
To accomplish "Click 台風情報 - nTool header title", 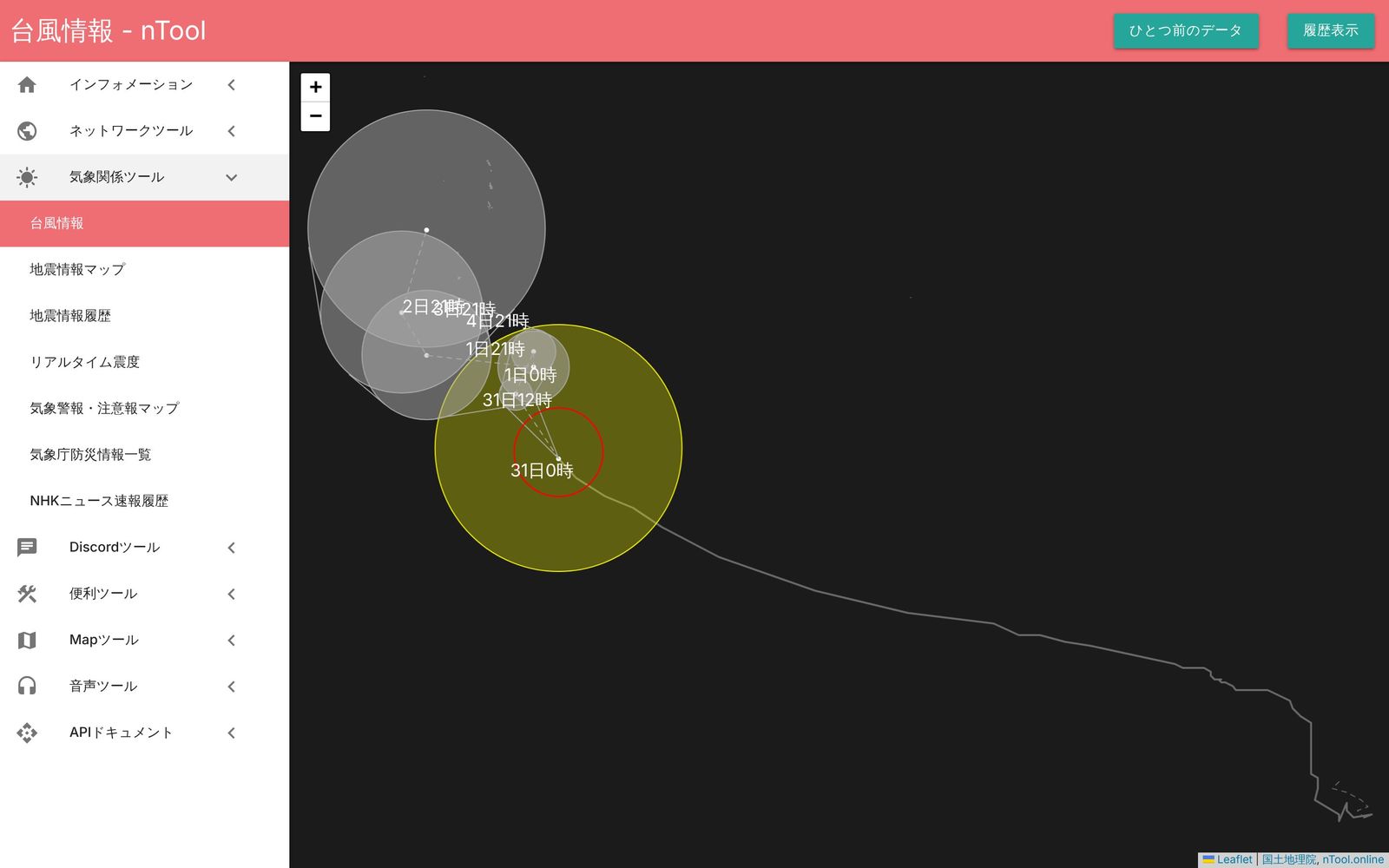I will tap(109, 30).
